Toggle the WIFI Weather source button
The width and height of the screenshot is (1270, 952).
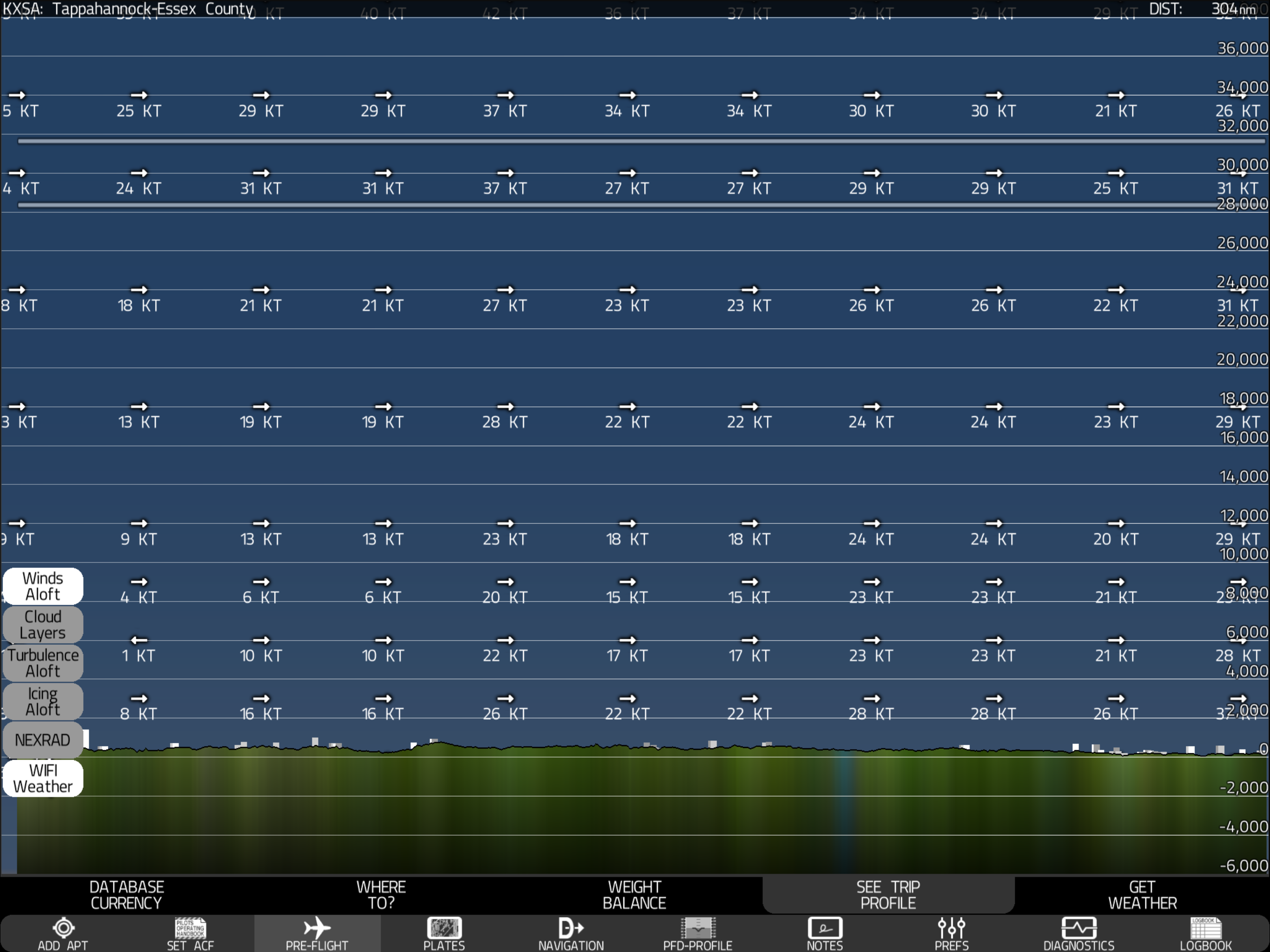[x=43, y=779]
